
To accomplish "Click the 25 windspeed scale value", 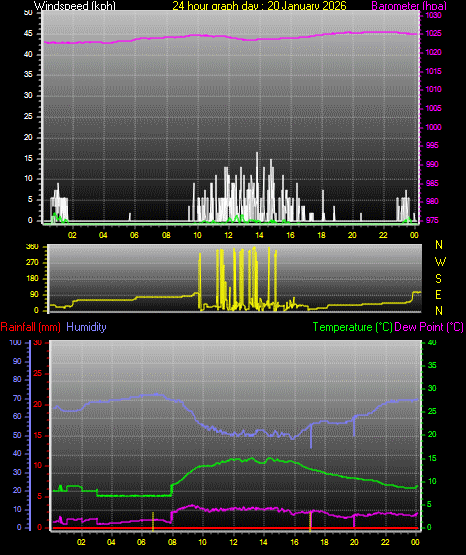I will point(28,116).
